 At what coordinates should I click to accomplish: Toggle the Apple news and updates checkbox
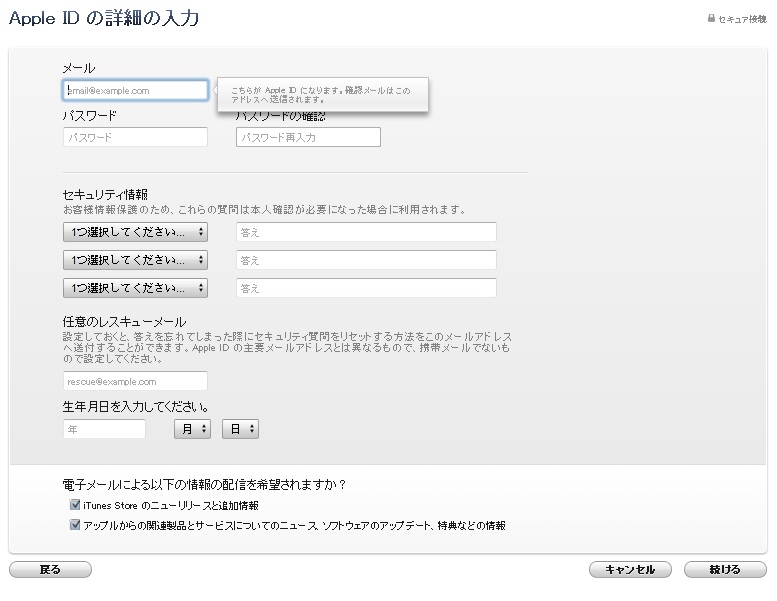(x=74, y=525)
